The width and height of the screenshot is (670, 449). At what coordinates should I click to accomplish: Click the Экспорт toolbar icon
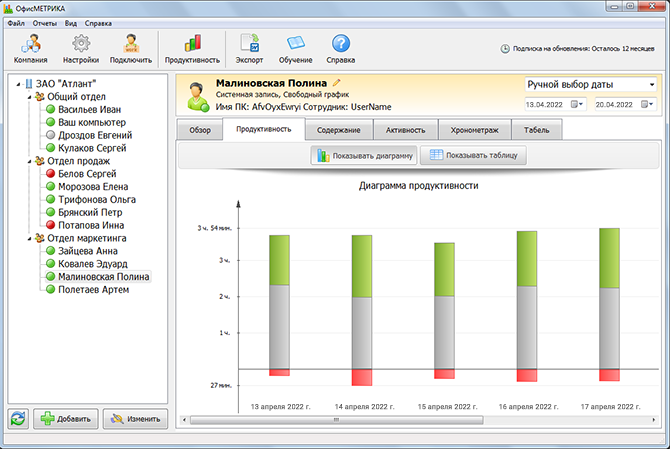click(249, 47)
